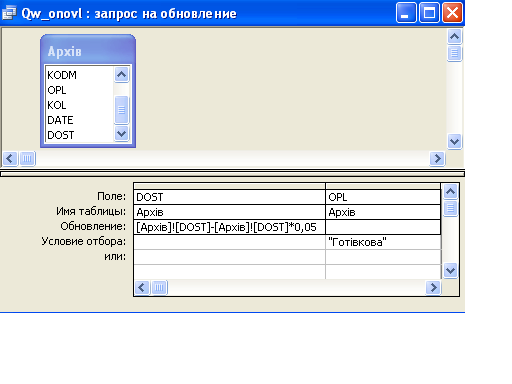Click Архів table name under OPL column
This screenshot has width=512, height=384.
(383, 212)
